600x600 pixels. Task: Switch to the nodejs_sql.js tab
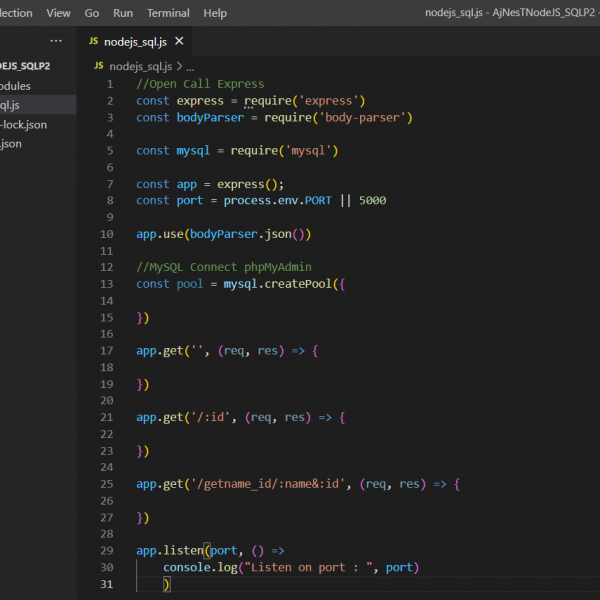coord(138,42)
